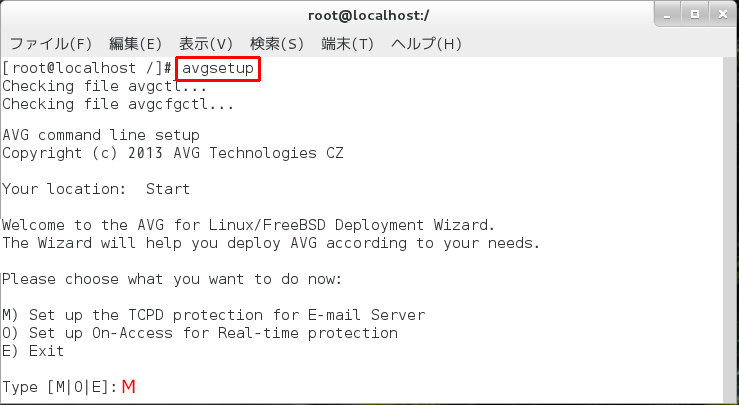The height and width of the screenshot is (405, 739).
Task: Open the ファイル(F) menu
Action: coord(51,44)
